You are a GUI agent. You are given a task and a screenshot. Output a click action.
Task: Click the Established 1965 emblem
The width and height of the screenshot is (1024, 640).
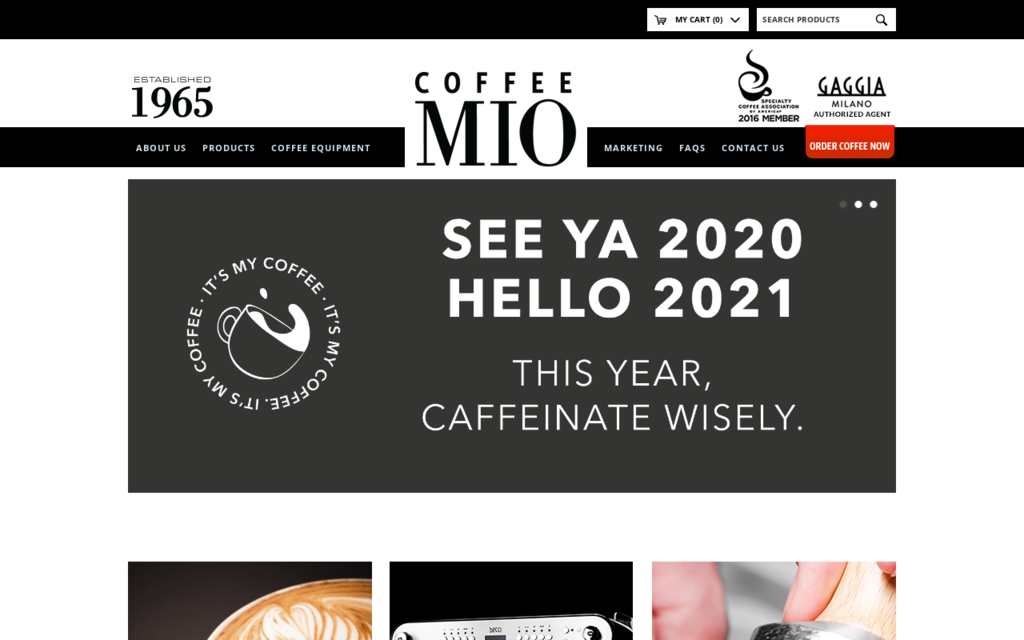click(172, 97)
